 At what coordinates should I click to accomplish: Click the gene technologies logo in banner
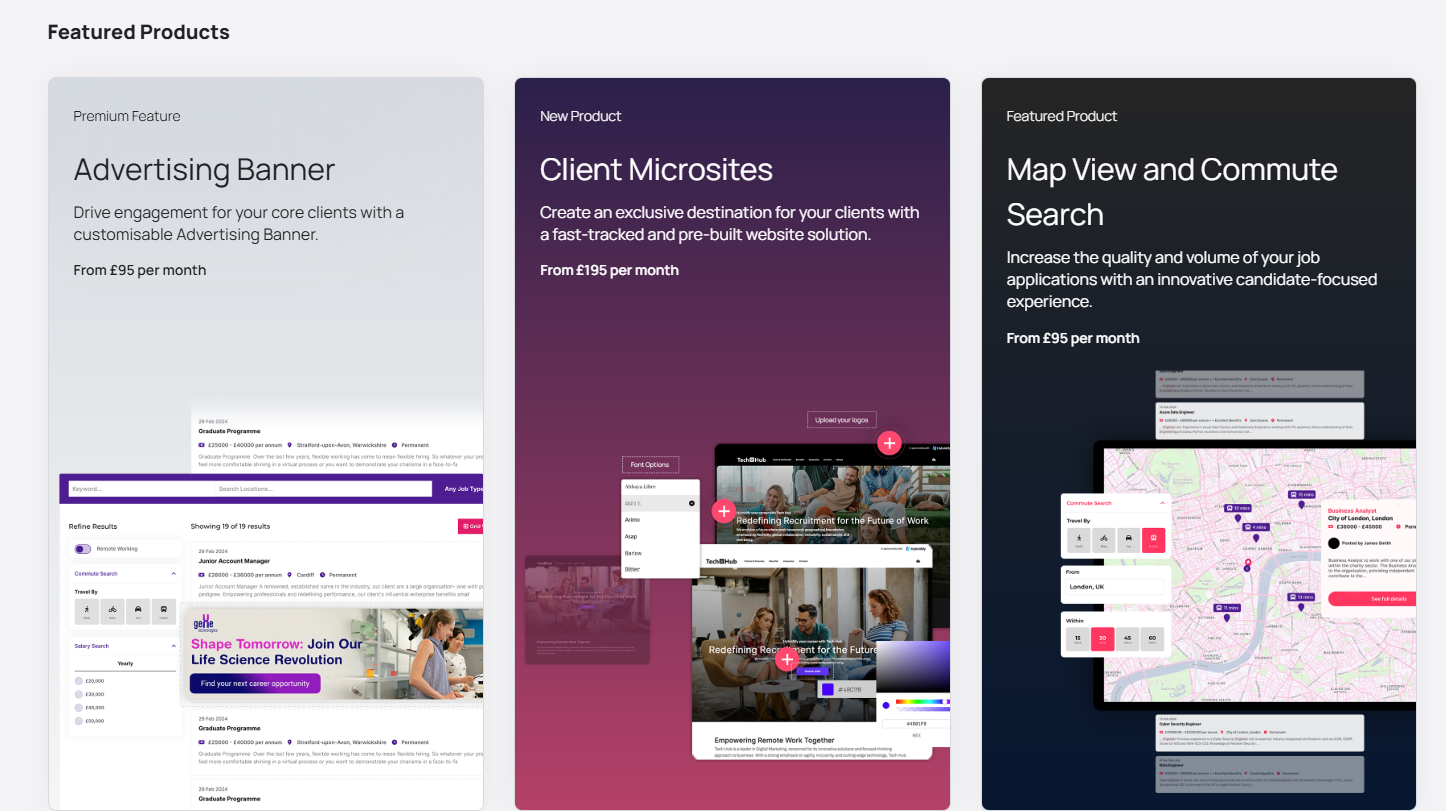coord(205,623)
